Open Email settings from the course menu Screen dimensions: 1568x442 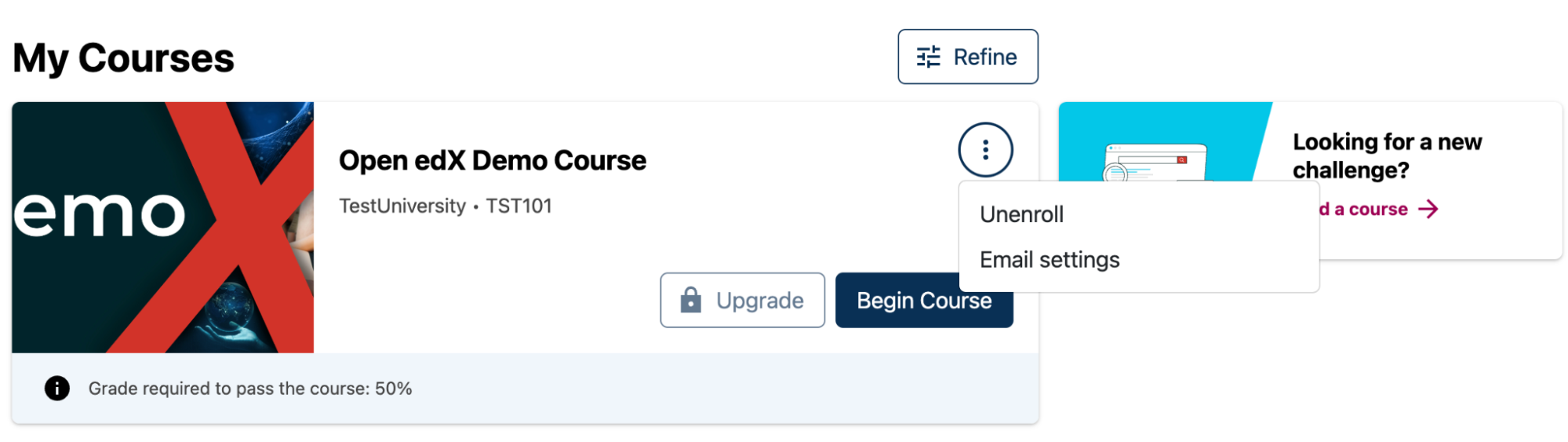[x=1050, y=260]
